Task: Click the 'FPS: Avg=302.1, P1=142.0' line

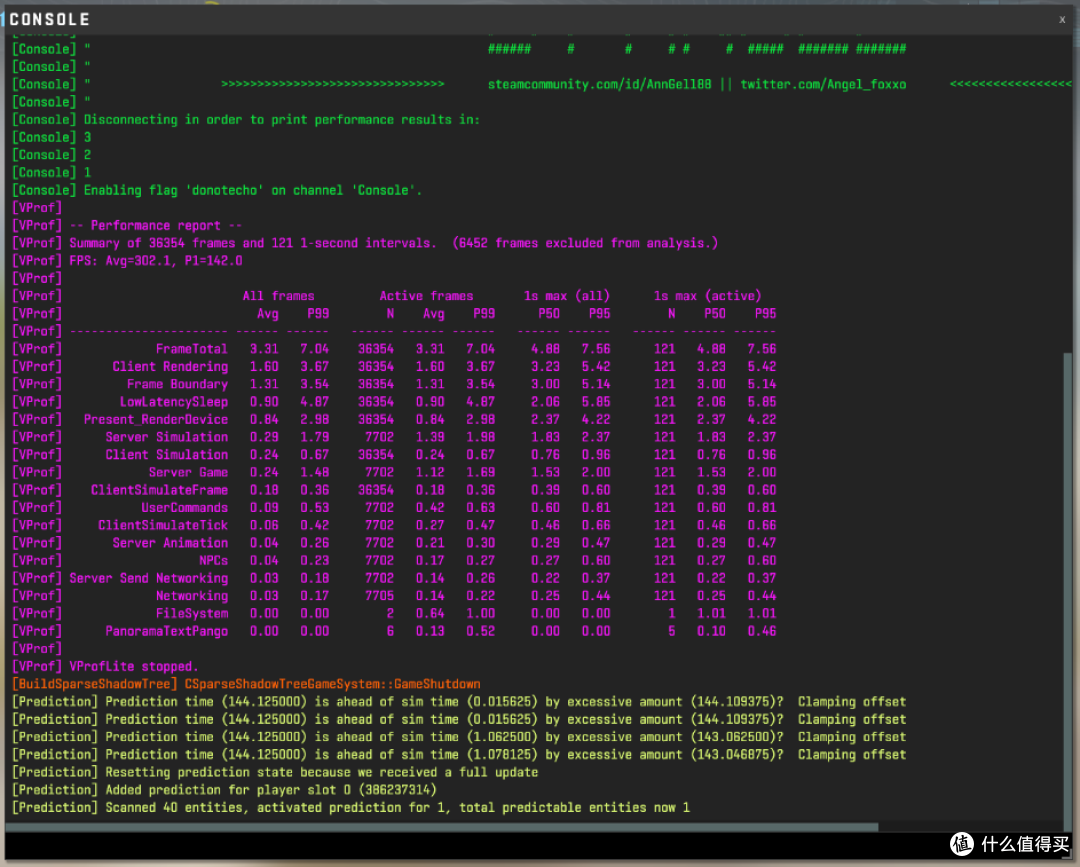Action: 156,261
